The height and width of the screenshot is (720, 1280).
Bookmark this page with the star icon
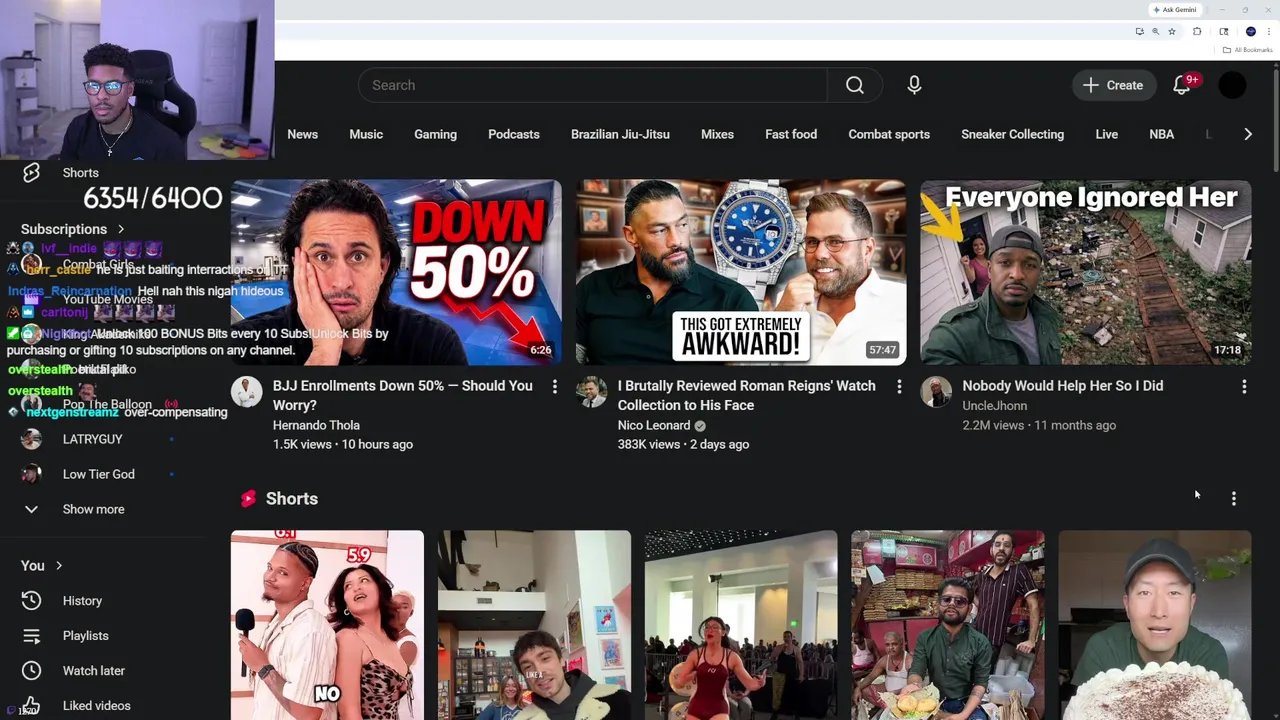[x=1172, y=31]
